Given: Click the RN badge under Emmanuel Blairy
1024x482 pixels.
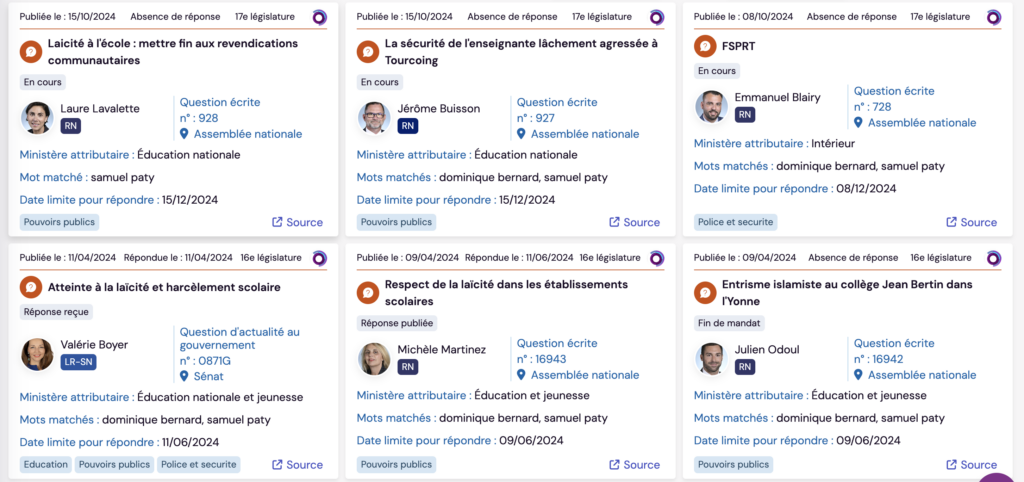Looking at the screenshot, I should point(745,115).
